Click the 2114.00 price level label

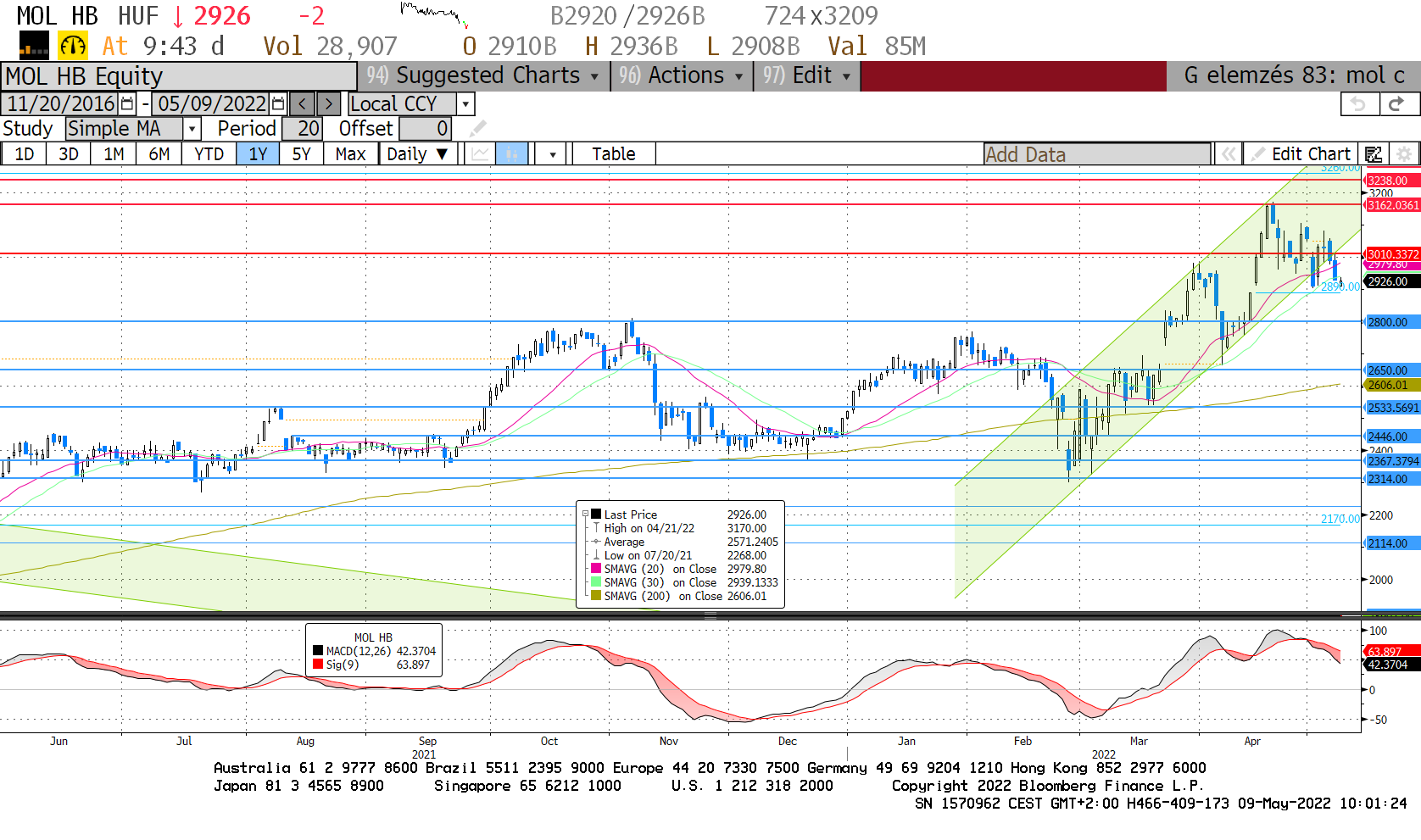click(1391, 543)
